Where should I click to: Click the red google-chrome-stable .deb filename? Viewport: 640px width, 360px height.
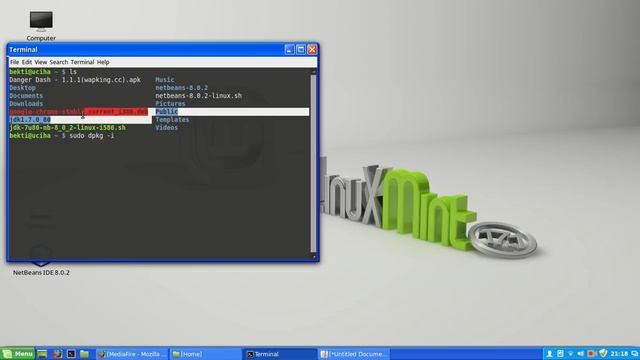point(79,111)
